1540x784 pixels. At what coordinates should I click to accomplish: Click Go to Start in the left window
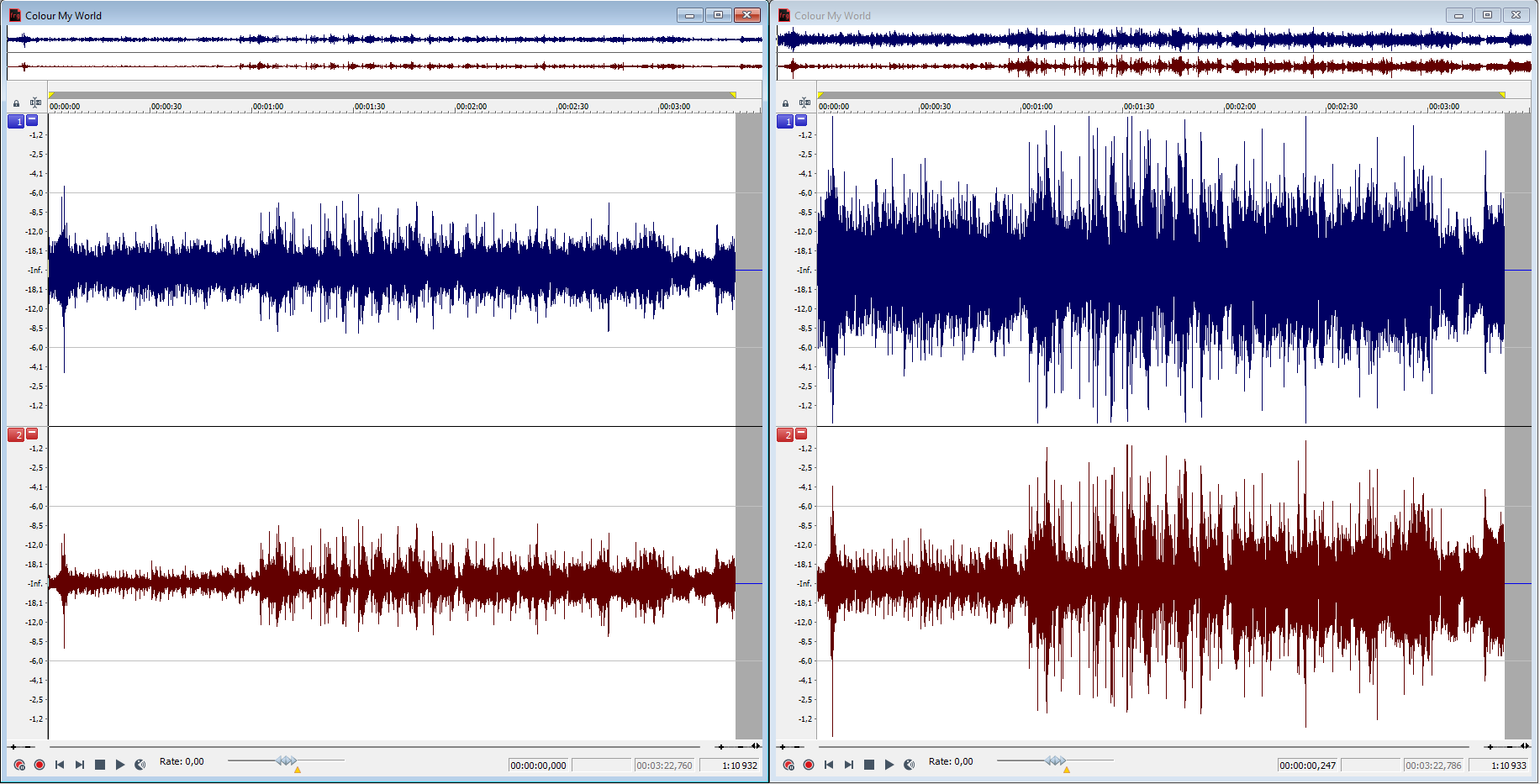coord(60,765)
